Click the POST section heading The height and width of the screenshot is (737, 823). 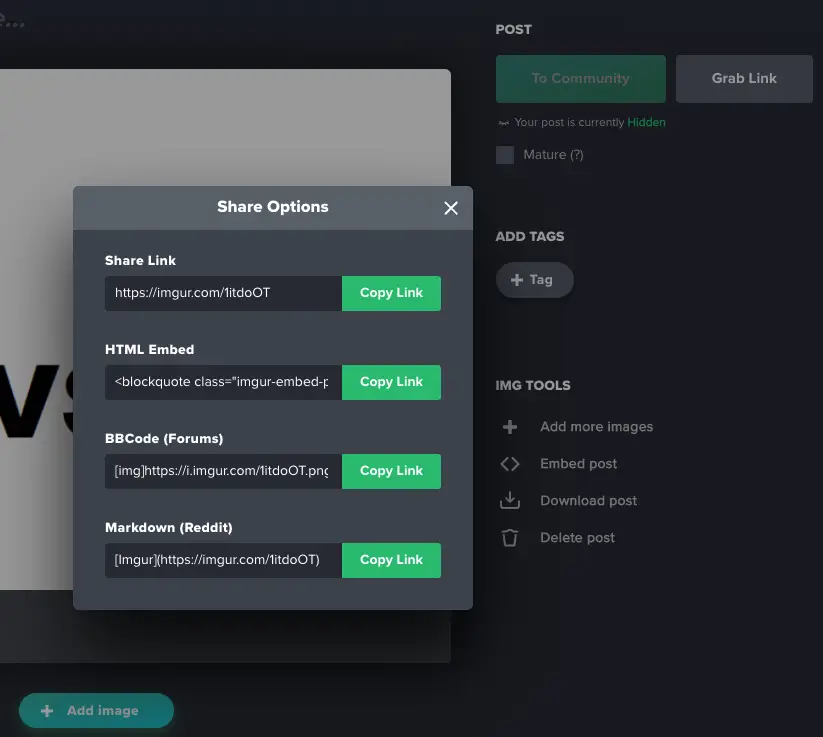[x=513, y=29]
